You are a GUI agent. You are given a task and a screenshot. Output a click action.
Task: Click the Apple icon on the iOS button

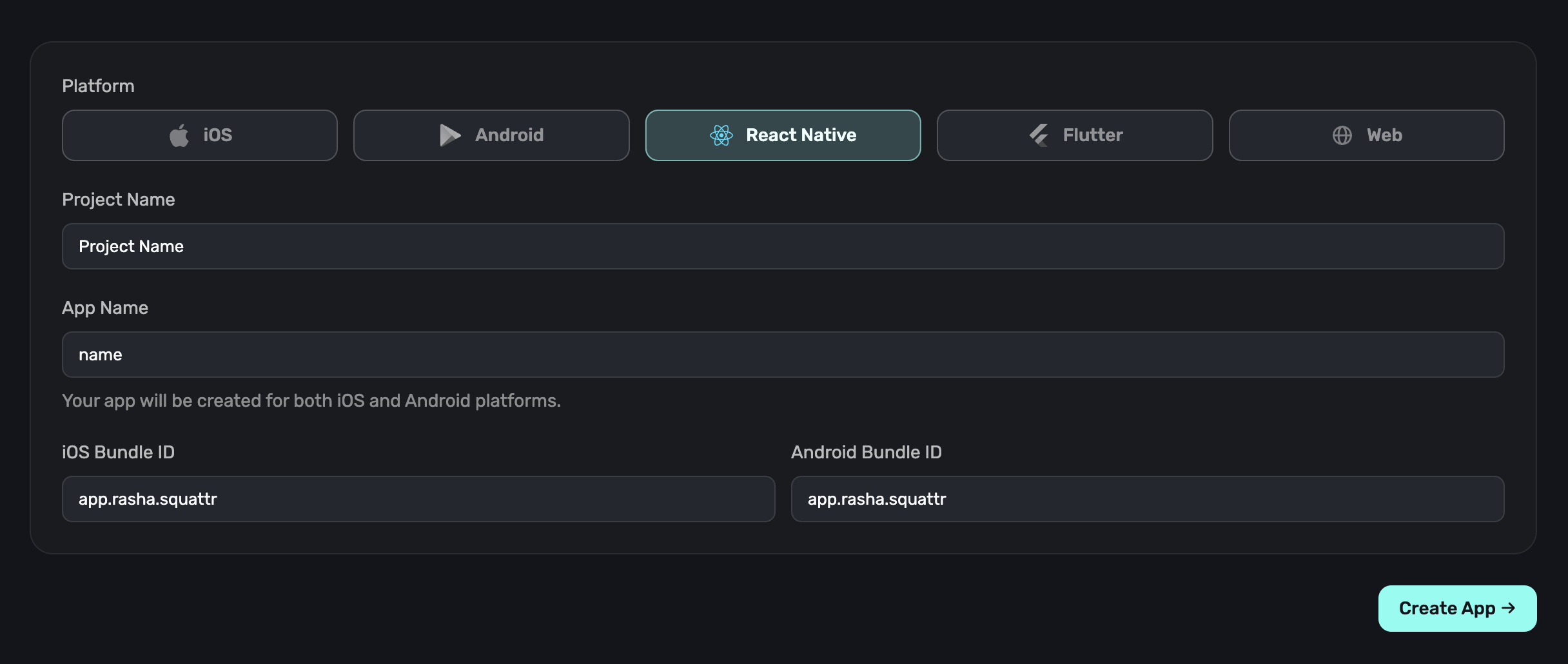click(x=179, y=135)
